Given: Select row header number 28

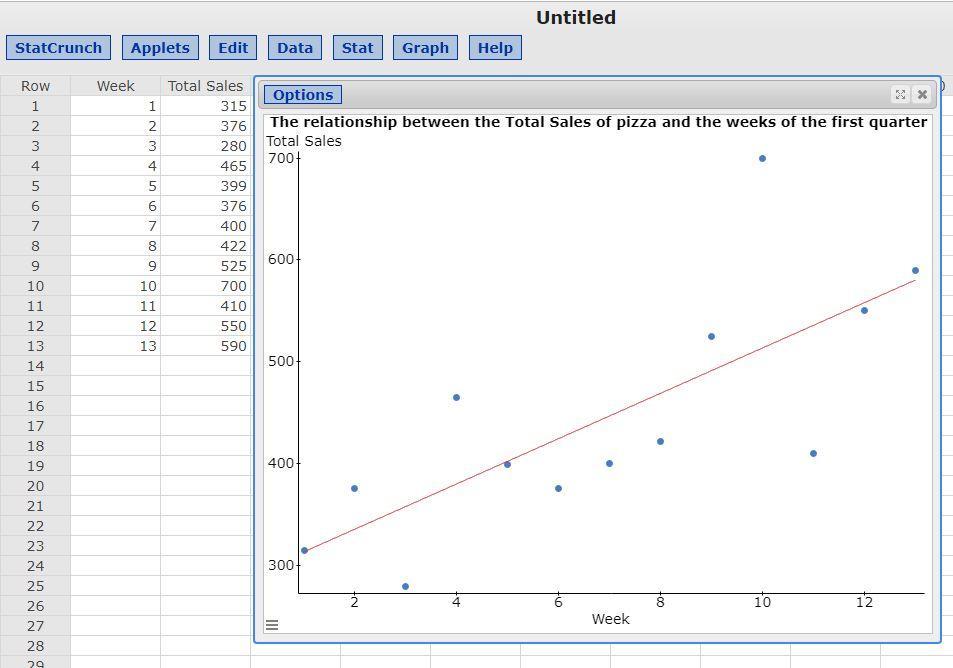Looking at the screenshot, I should coord(35,646).
